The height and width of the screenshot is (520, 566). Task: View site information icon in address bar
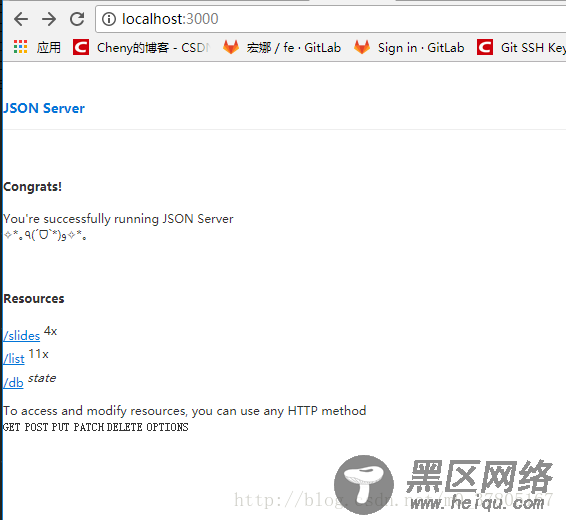[109, 19]
